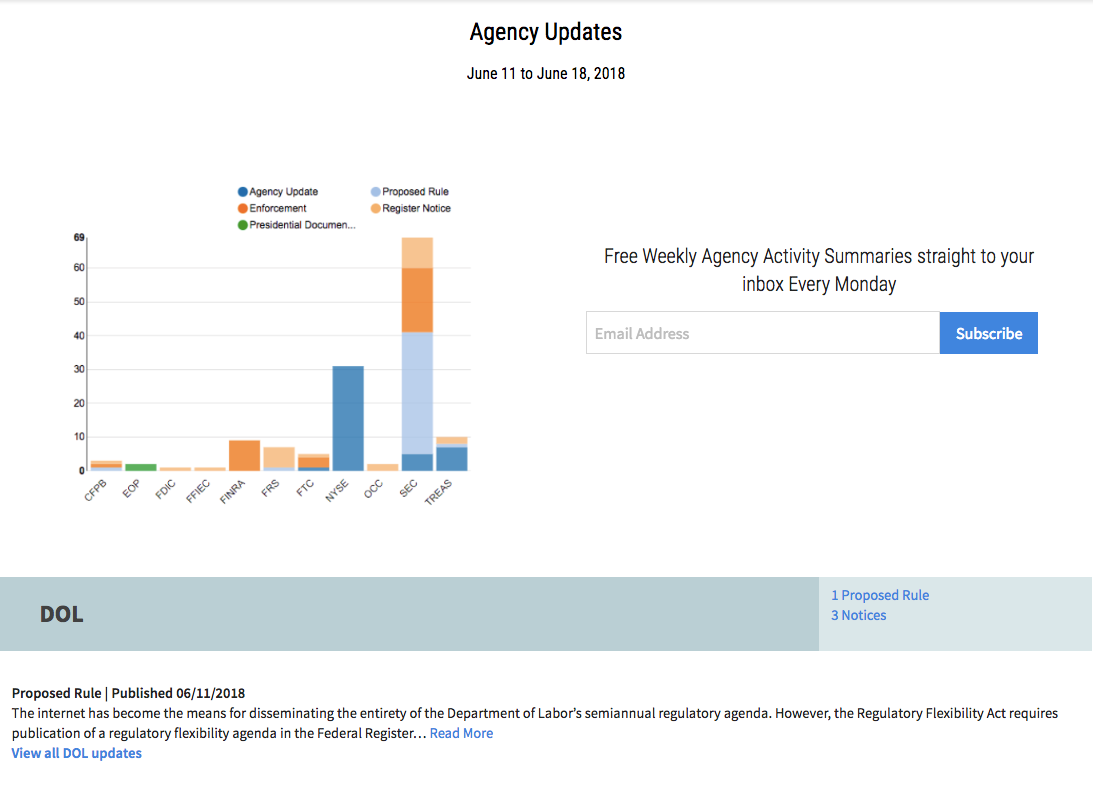This screenshot has width=1093, height=792.
Task: Click the TREAS axis label
Action: pos(438,492)
